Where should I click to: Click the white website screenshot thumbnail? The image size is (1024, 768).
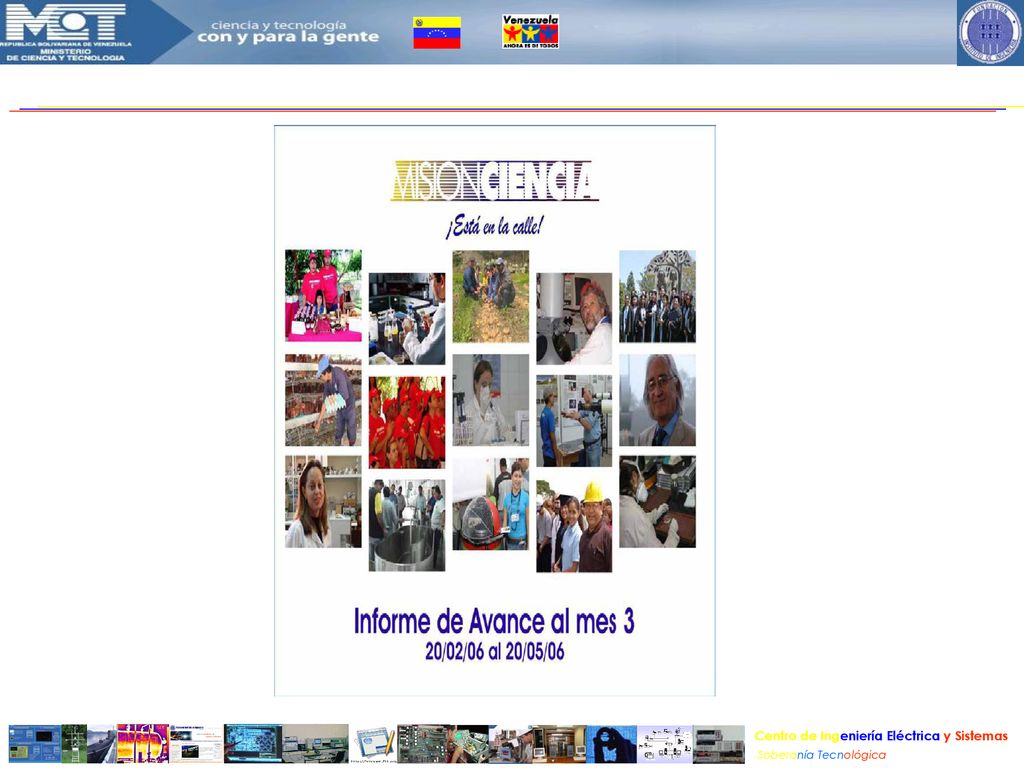(196, 744)
